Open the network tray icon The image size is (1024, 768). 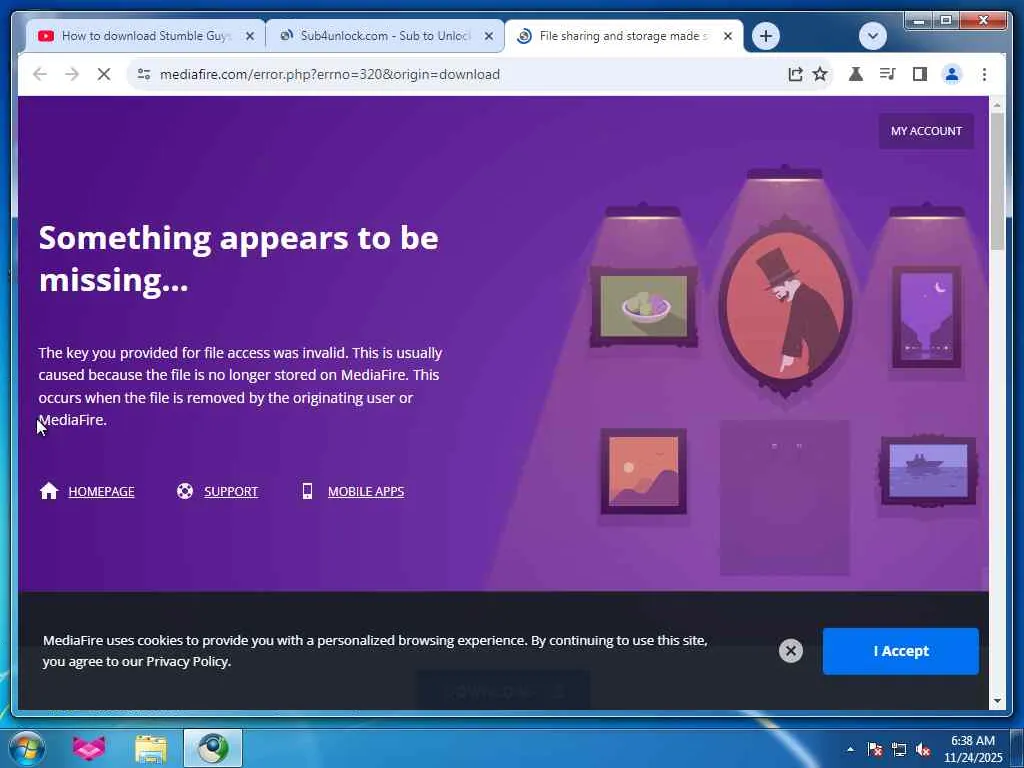899,749
